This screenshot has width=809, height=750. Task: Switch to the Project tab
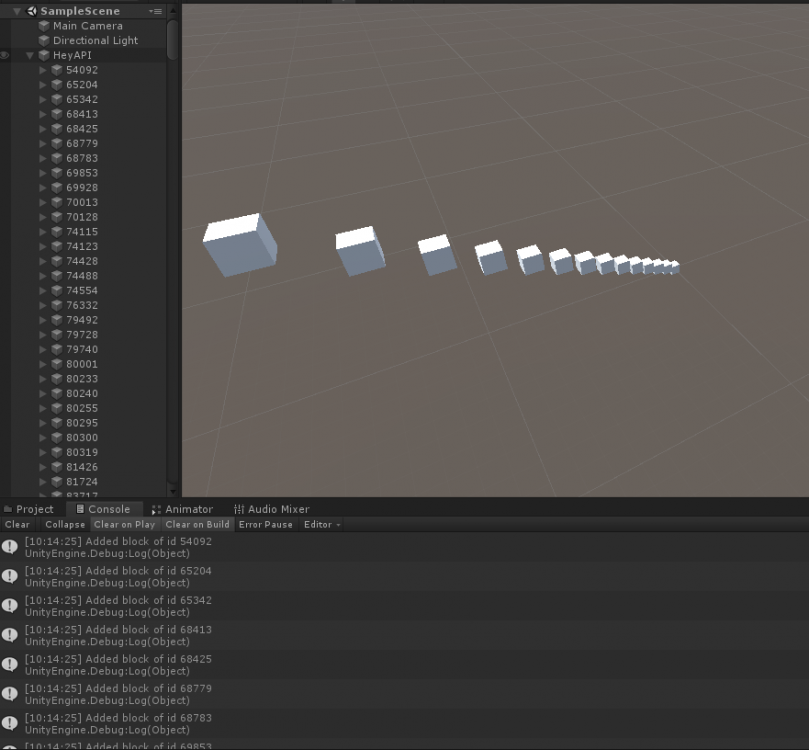(x=29, y=509)
